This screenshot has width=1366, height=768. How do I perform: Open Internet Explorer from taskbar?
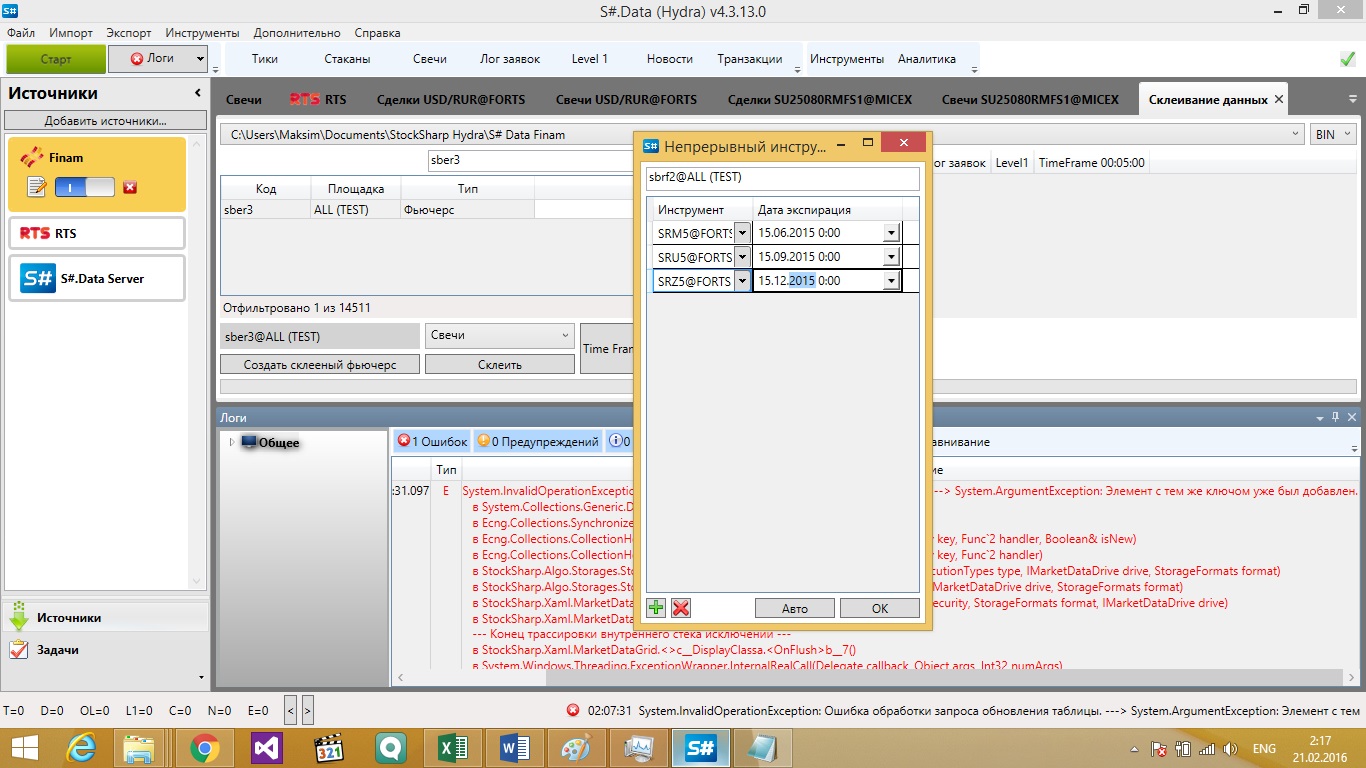(x=81, y=748)
